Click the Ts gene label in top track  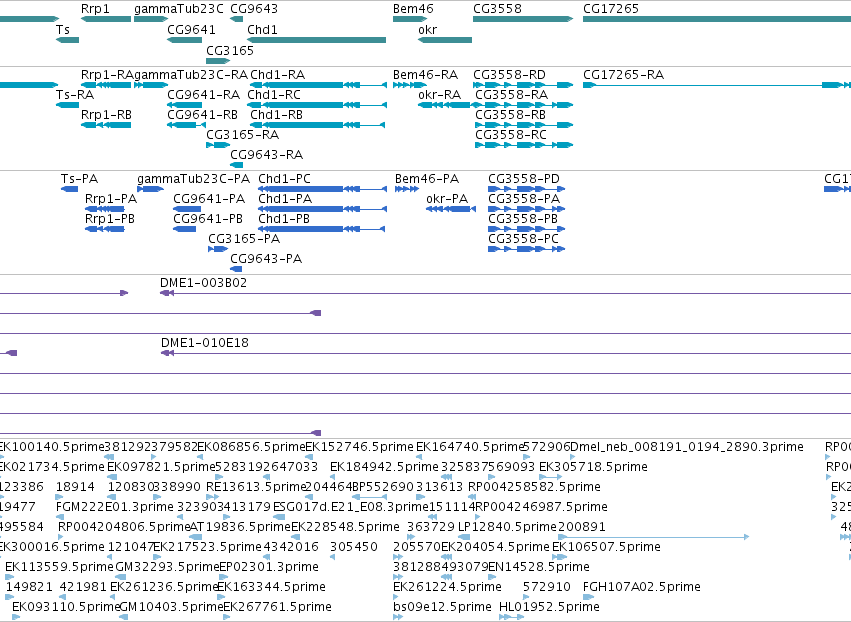coord(63,29)
